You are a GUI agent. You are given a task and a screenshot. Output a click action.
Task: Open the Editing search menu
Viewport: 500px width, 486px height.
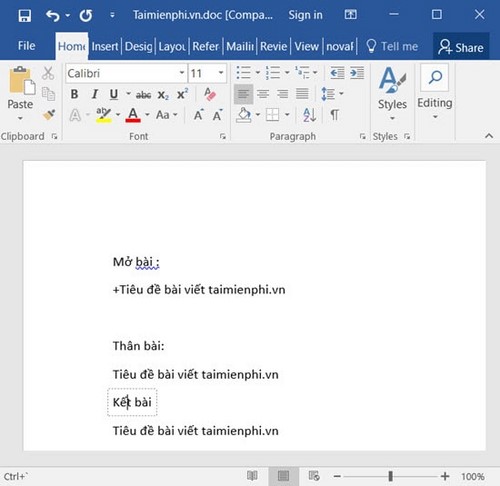tap(435, 92)
